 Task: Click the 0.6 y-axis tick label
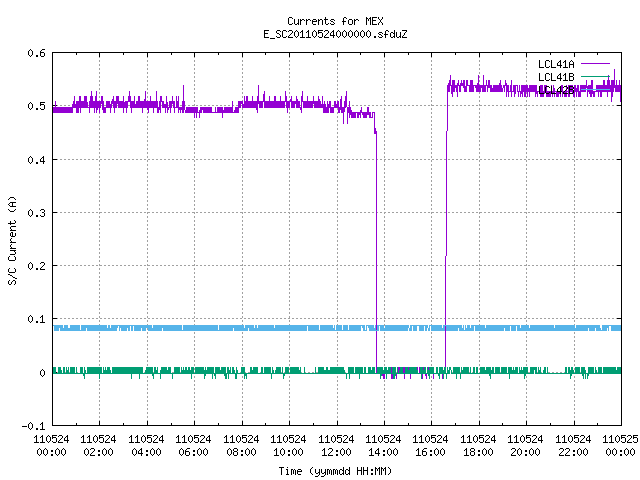(36, 53)
